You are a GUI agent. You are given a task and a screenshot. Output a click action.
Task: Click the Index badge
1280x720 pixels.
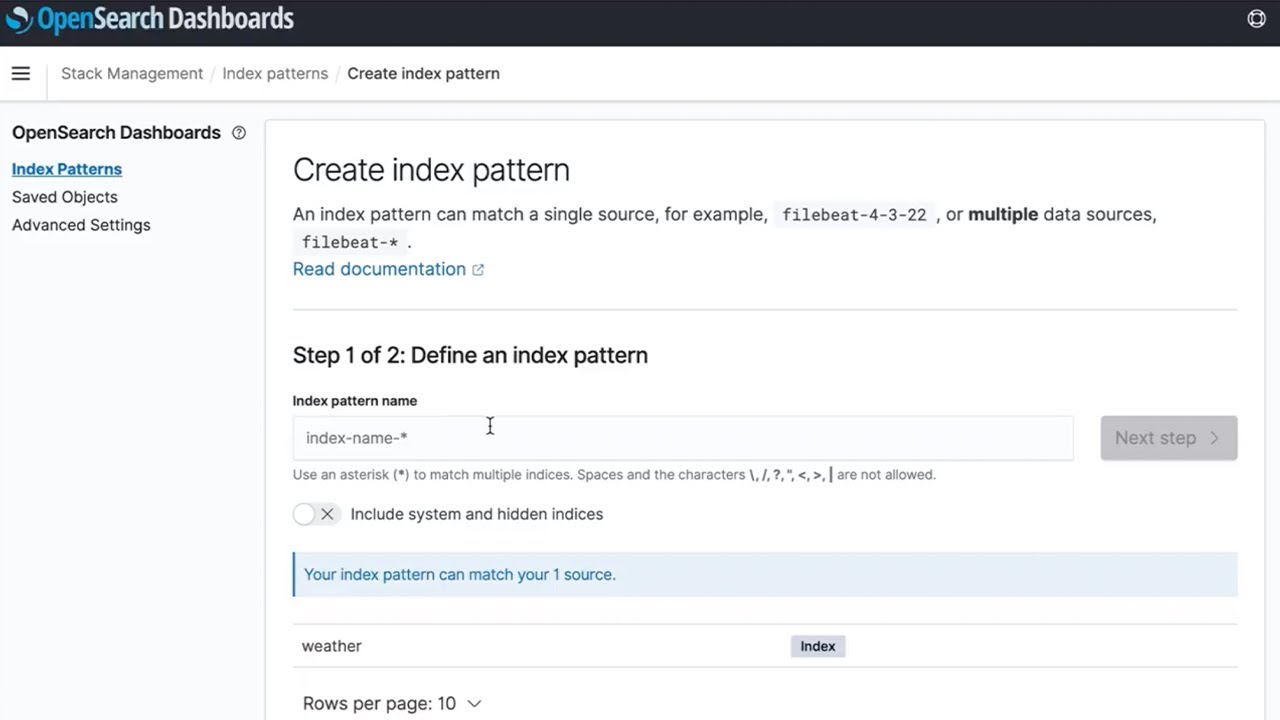tap(818, 646)
